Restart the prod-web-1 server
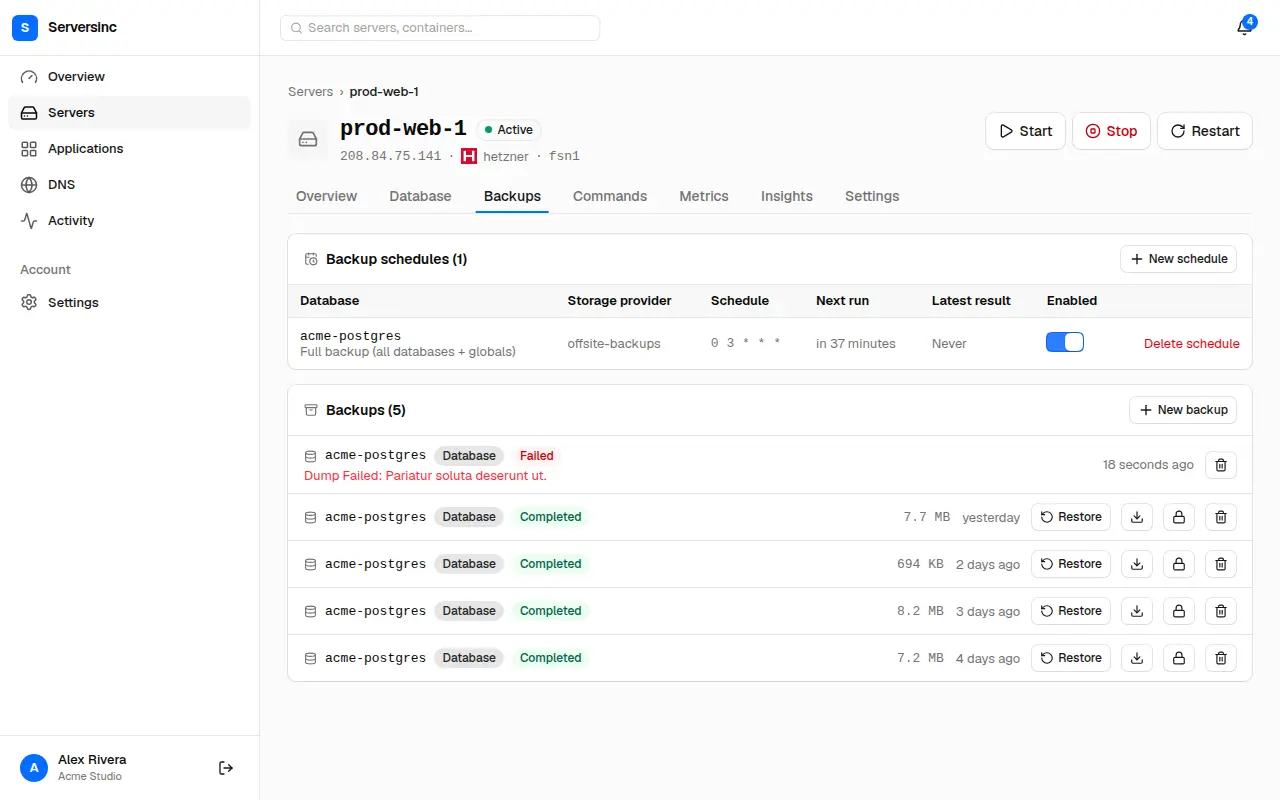1280x800 pixels. point(1205,131)
